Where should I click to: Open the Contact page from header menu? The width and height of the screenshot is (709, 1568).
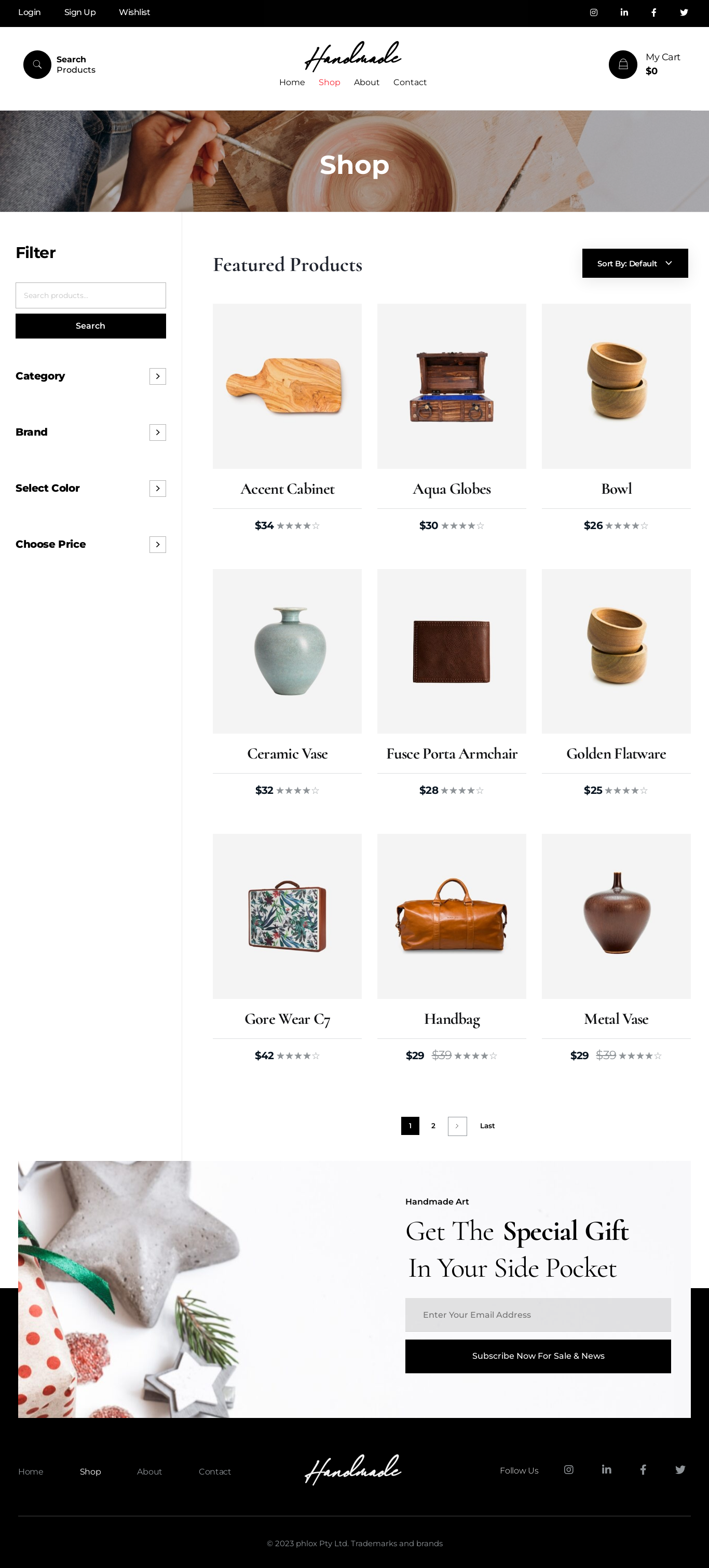(410, 82)
